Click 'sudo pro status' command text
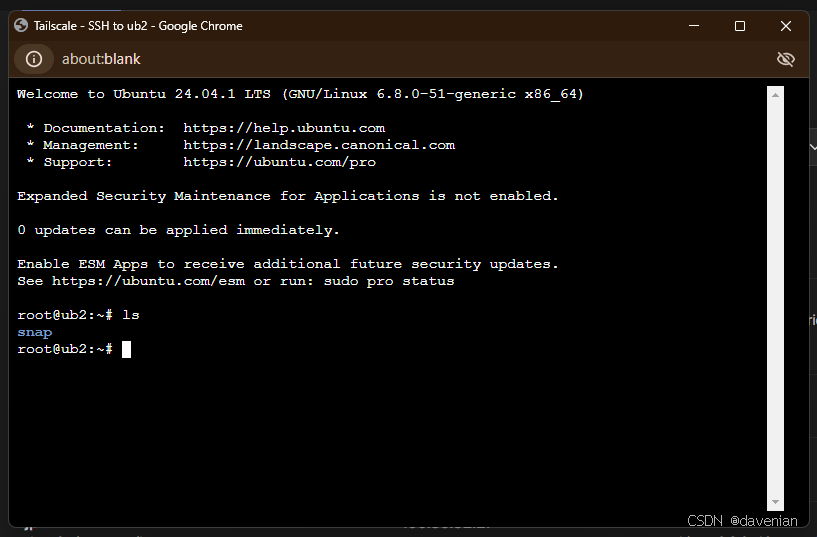This screenshot has height=537, width=817. [x=389, y=281]
